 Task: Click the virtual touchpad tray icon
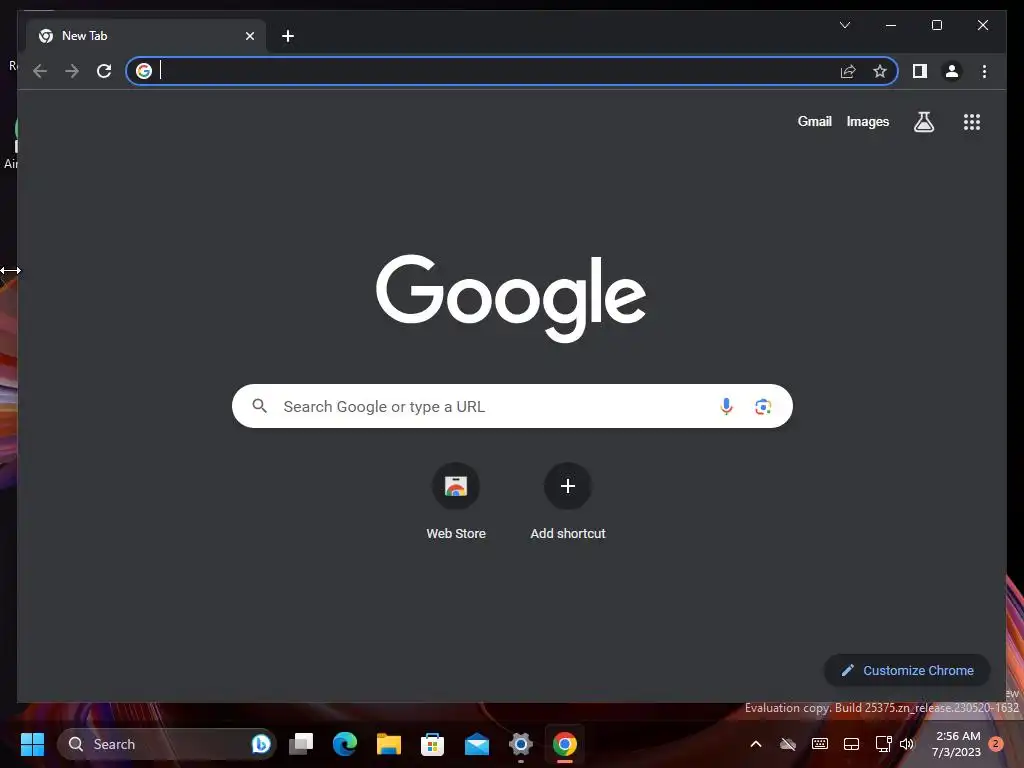(852, 744)
